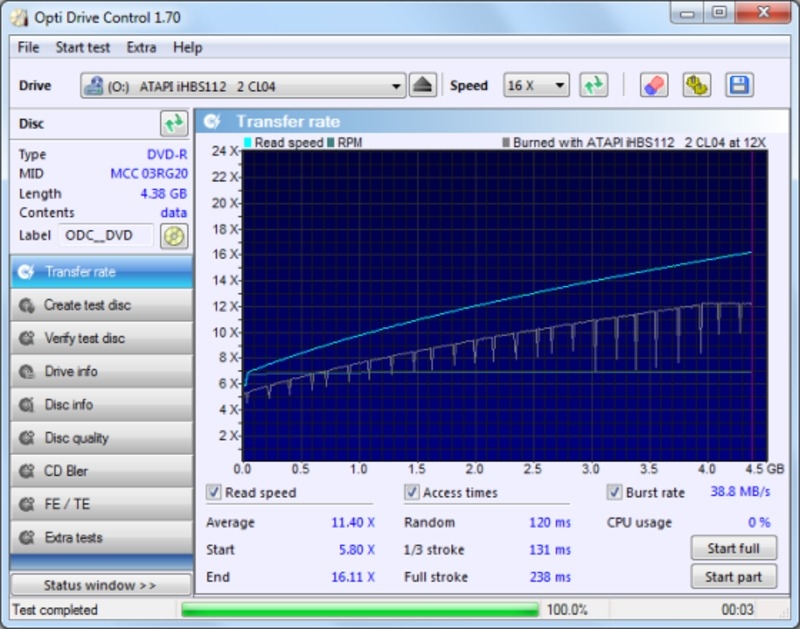
Task: Click the eraser icon to erase the disc
Action: click(x=656, y=85)
